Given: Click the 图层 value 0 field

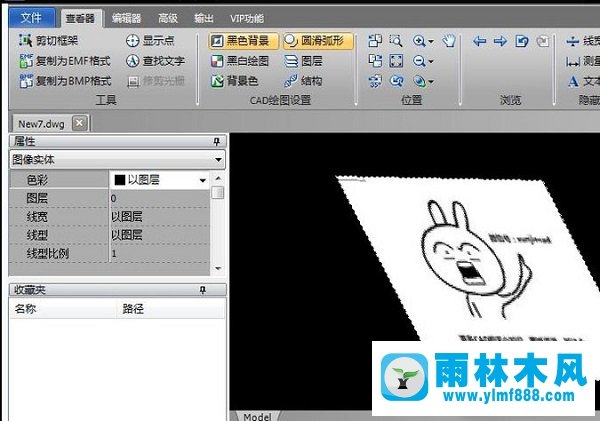Looking at the screenshot, I should pos(159,198).
